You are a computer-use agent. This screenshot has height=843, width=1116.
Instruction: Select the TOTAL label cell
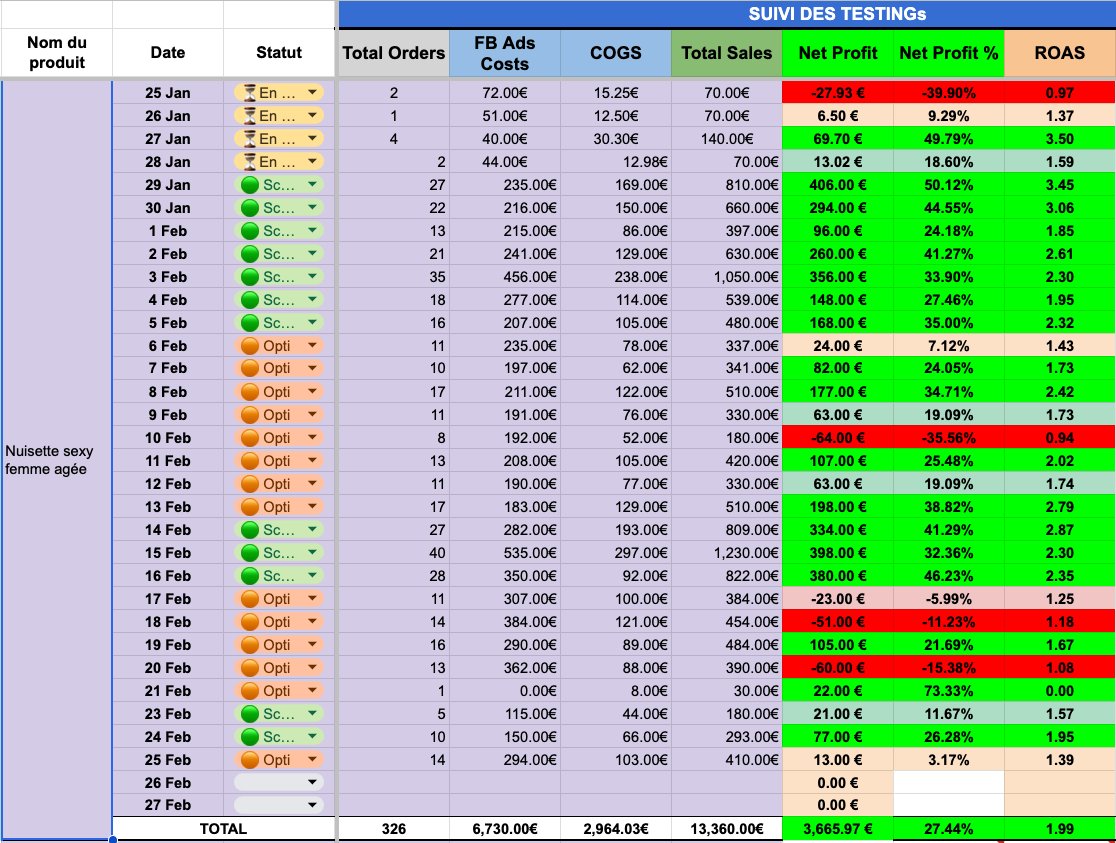223,828
